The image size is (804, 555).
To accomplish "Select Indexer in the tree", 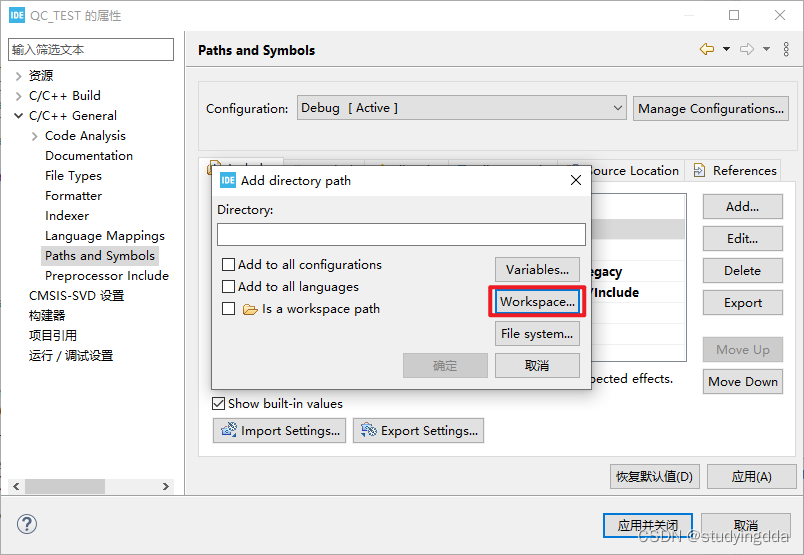I will click(x=67, y=216).
